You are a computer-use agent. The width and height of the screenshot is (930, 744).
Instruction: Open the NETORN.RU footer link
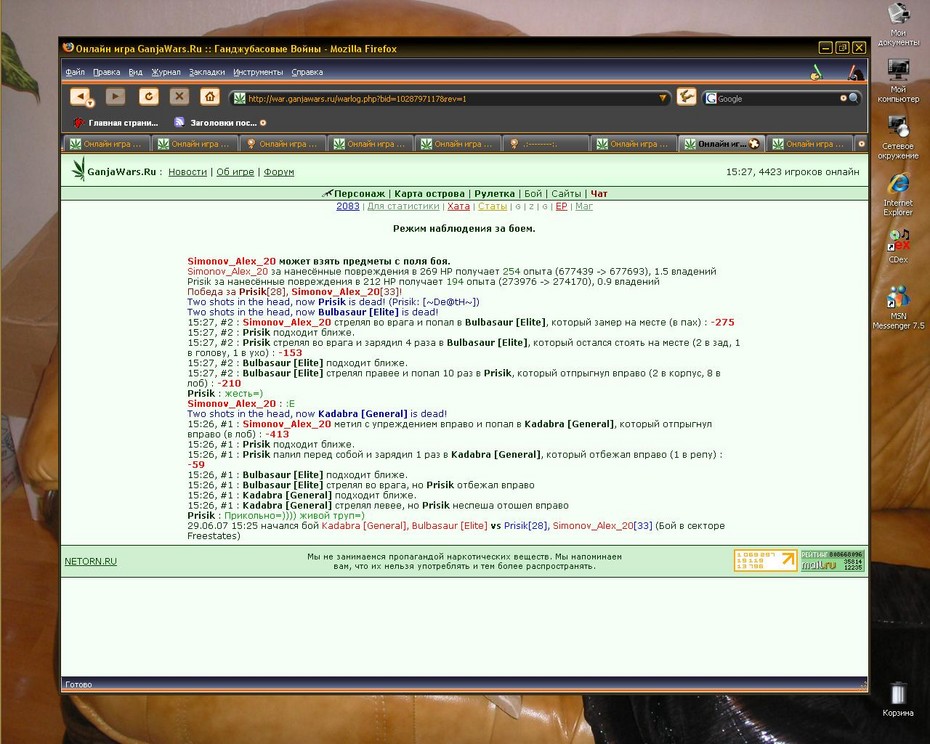click(x=91, y=561)
